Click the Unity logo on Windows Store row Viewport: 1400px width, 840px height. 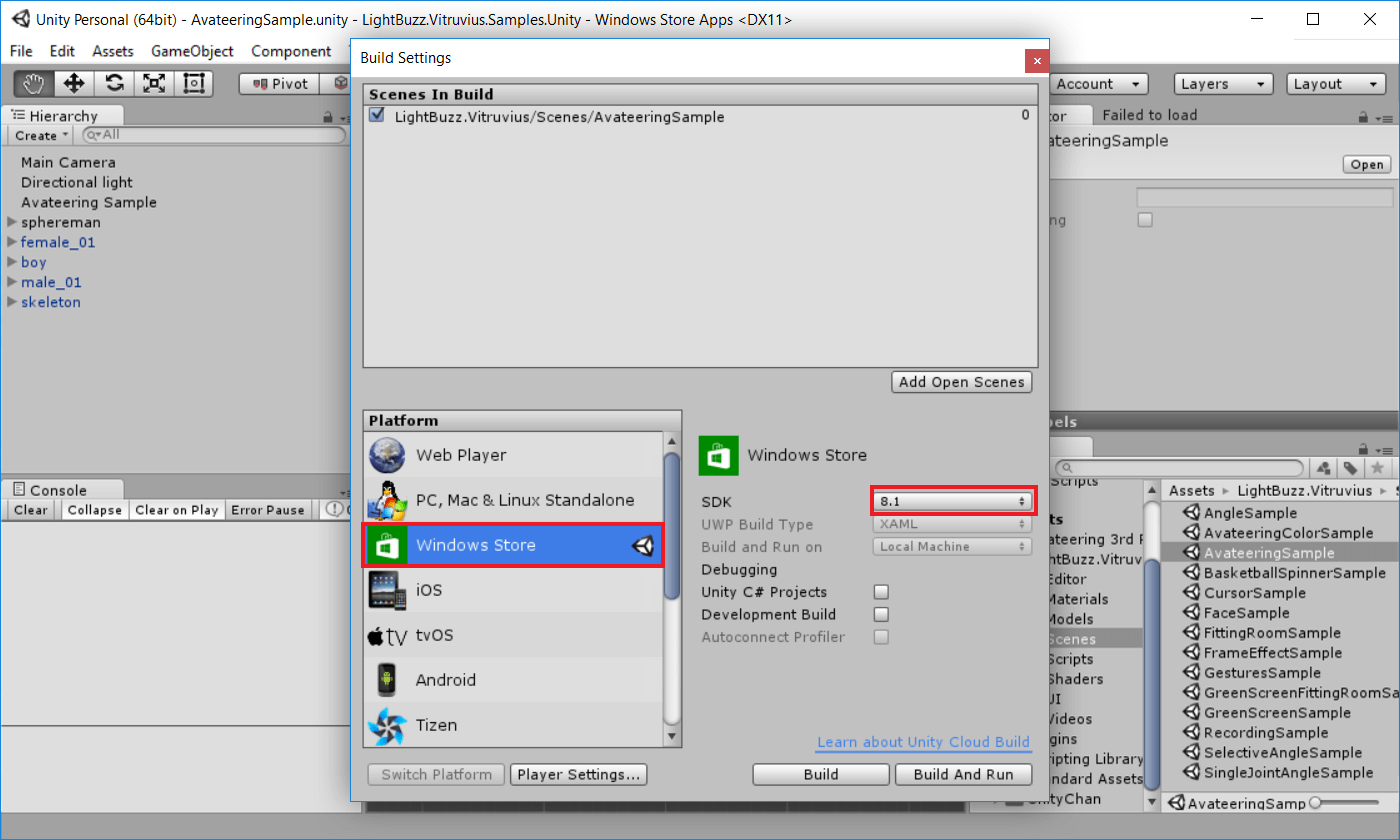[x=642, y=545]
